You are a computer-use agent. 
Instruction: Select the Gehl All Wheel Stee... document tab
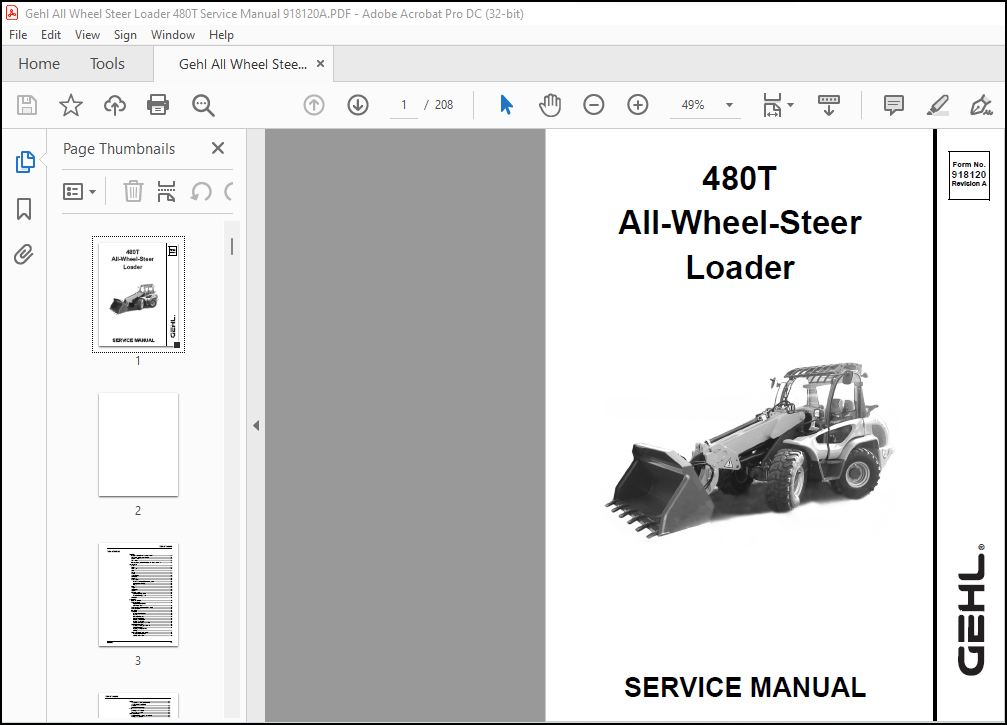[x=243, y=64]
